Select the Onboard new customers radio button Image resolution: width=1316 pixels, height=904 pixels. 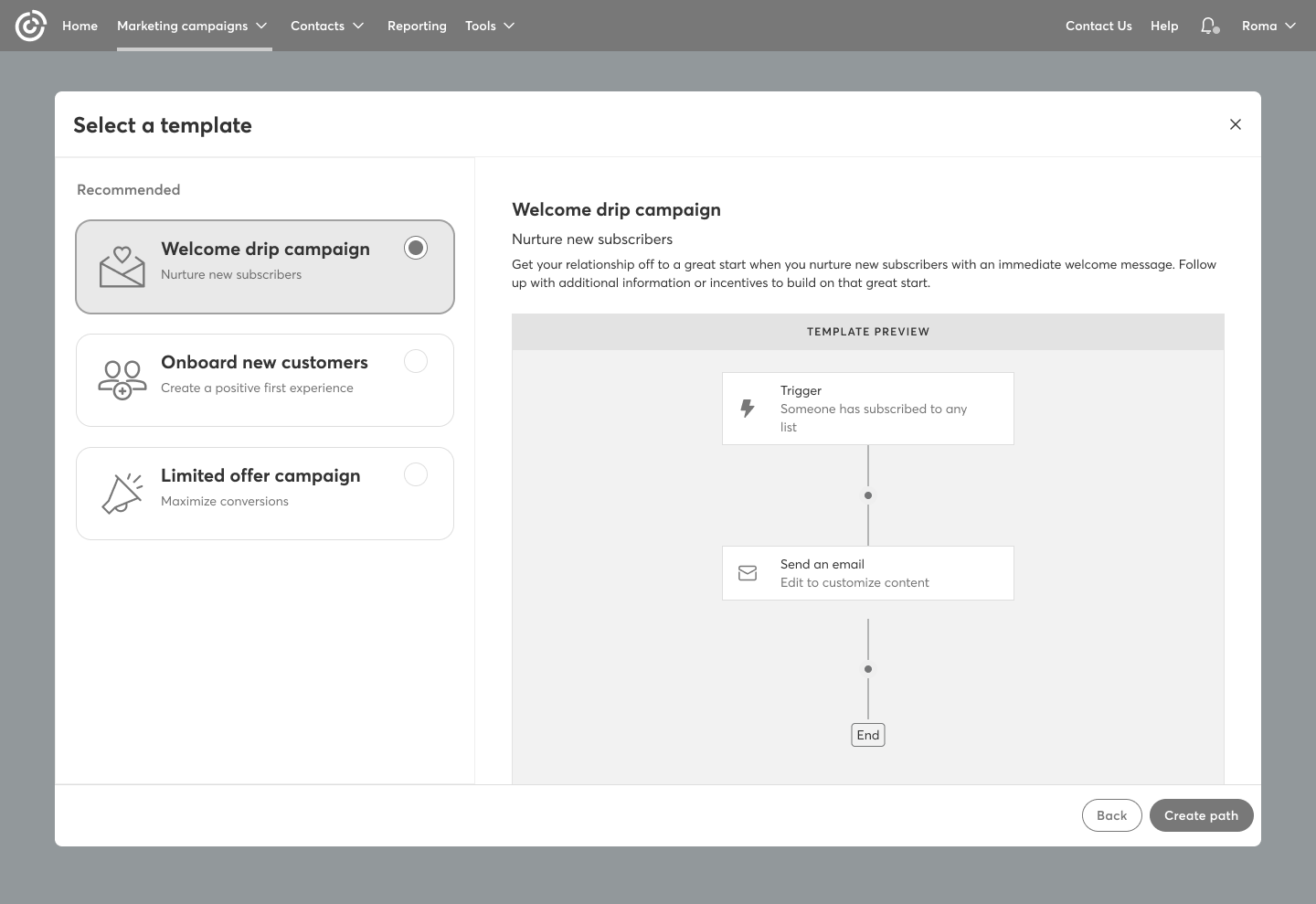(416, 361)
